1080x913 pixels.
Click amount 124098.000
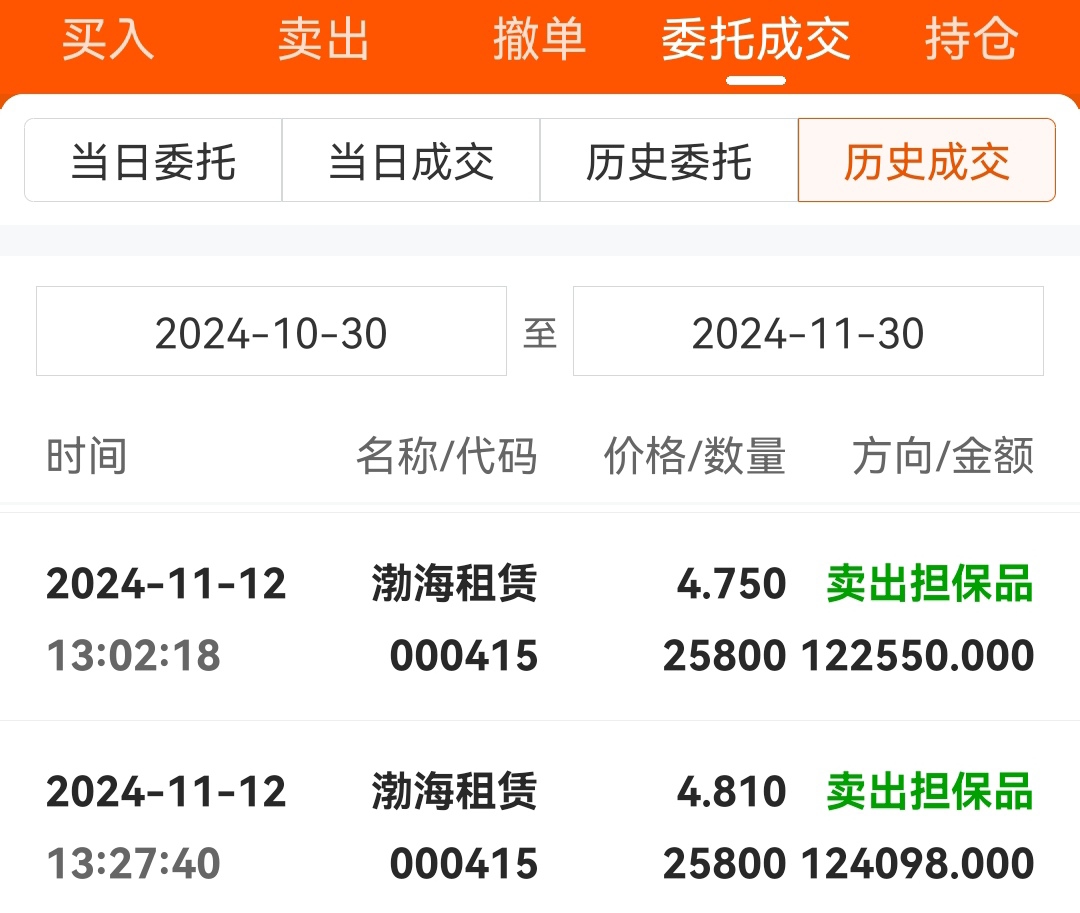click(x=917, y=863)
